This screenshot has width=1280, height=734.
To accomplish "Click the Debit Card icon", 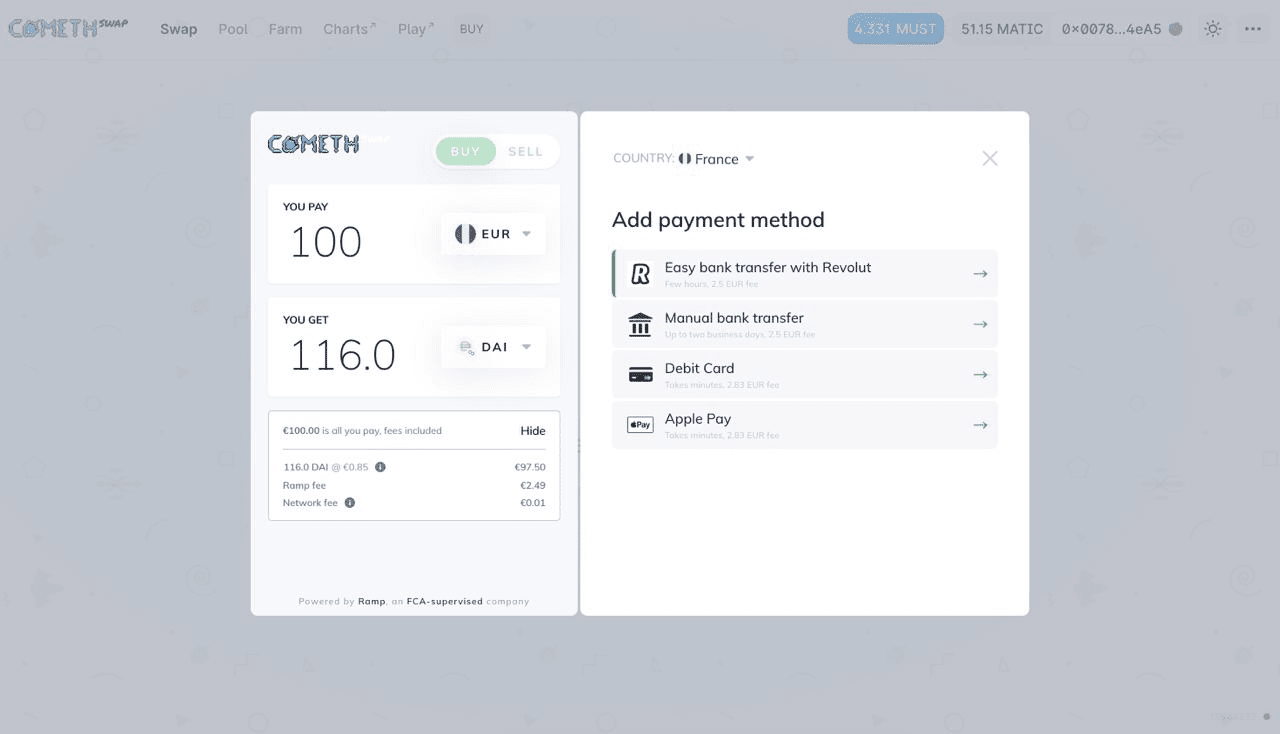I will point(640,375).
